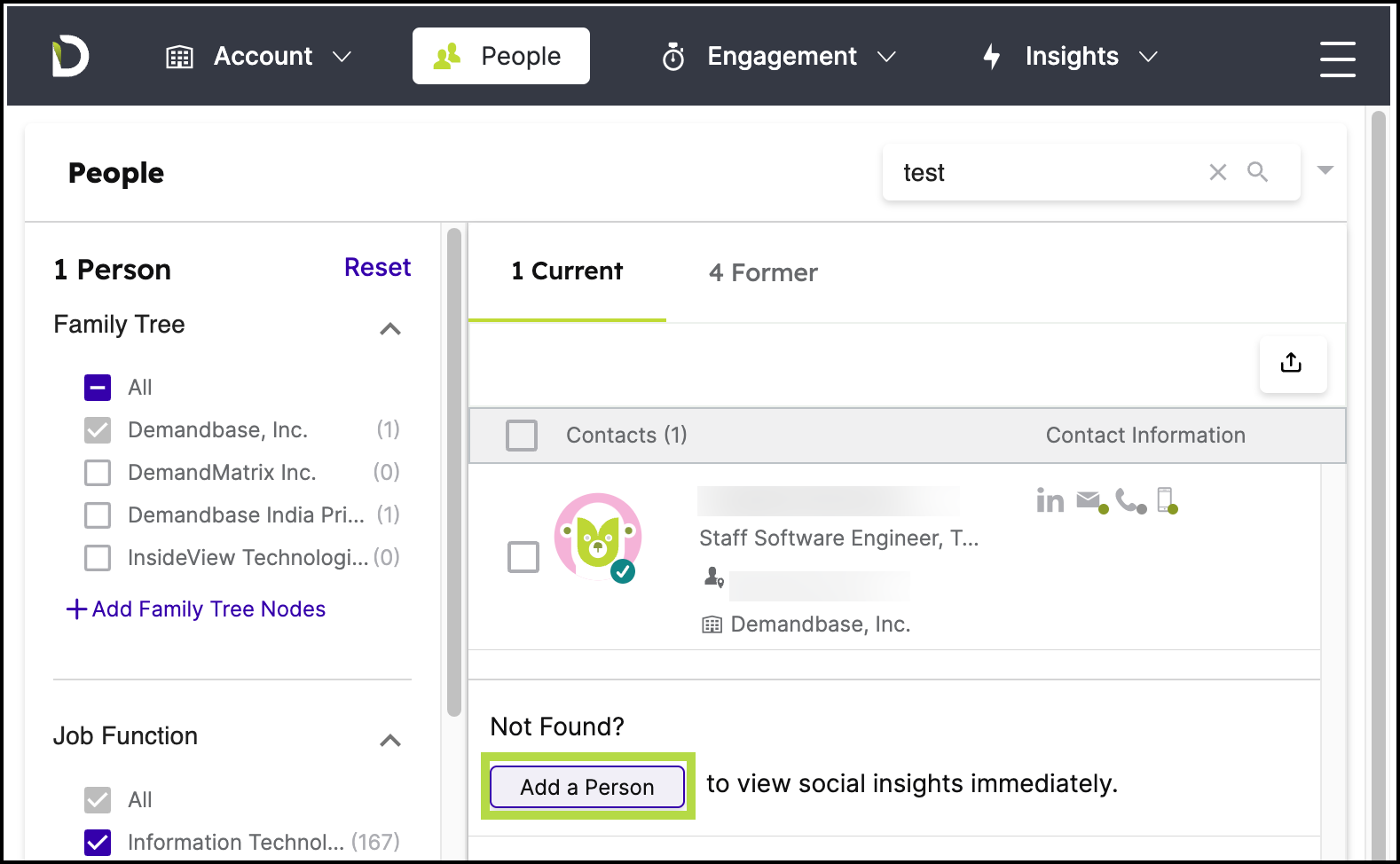Image resolution: width=1400 pixels, height=864 pixels.
Task: Click the plus icon for Family Tree Nodes
Action: (x=76, y=609)
